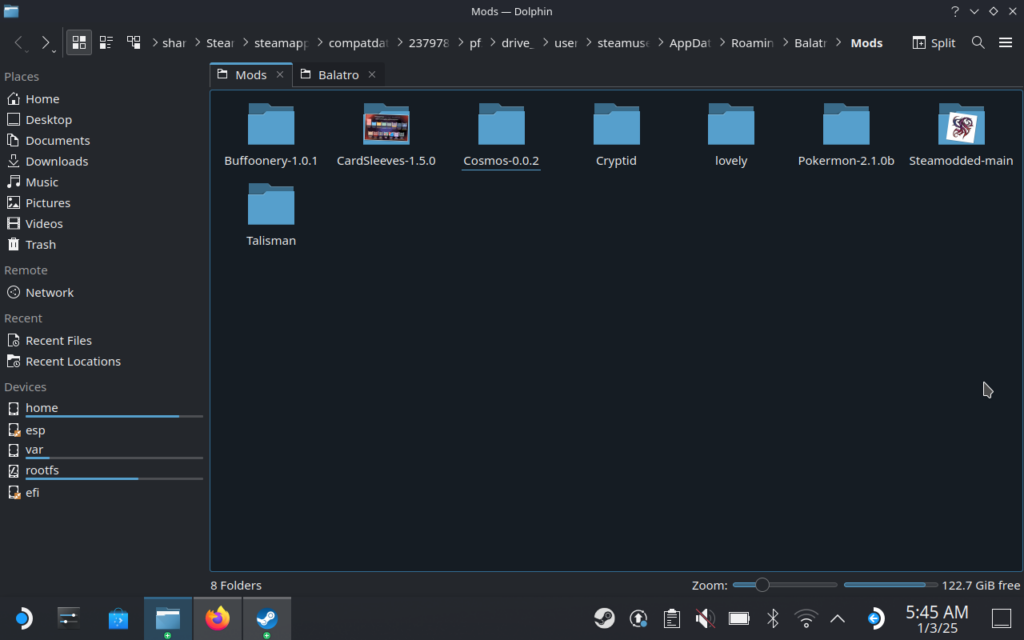Viewport: 1024px width, 640px height.
Task: Select the icons view mode toggle
Action: click(x=79, y=42)
